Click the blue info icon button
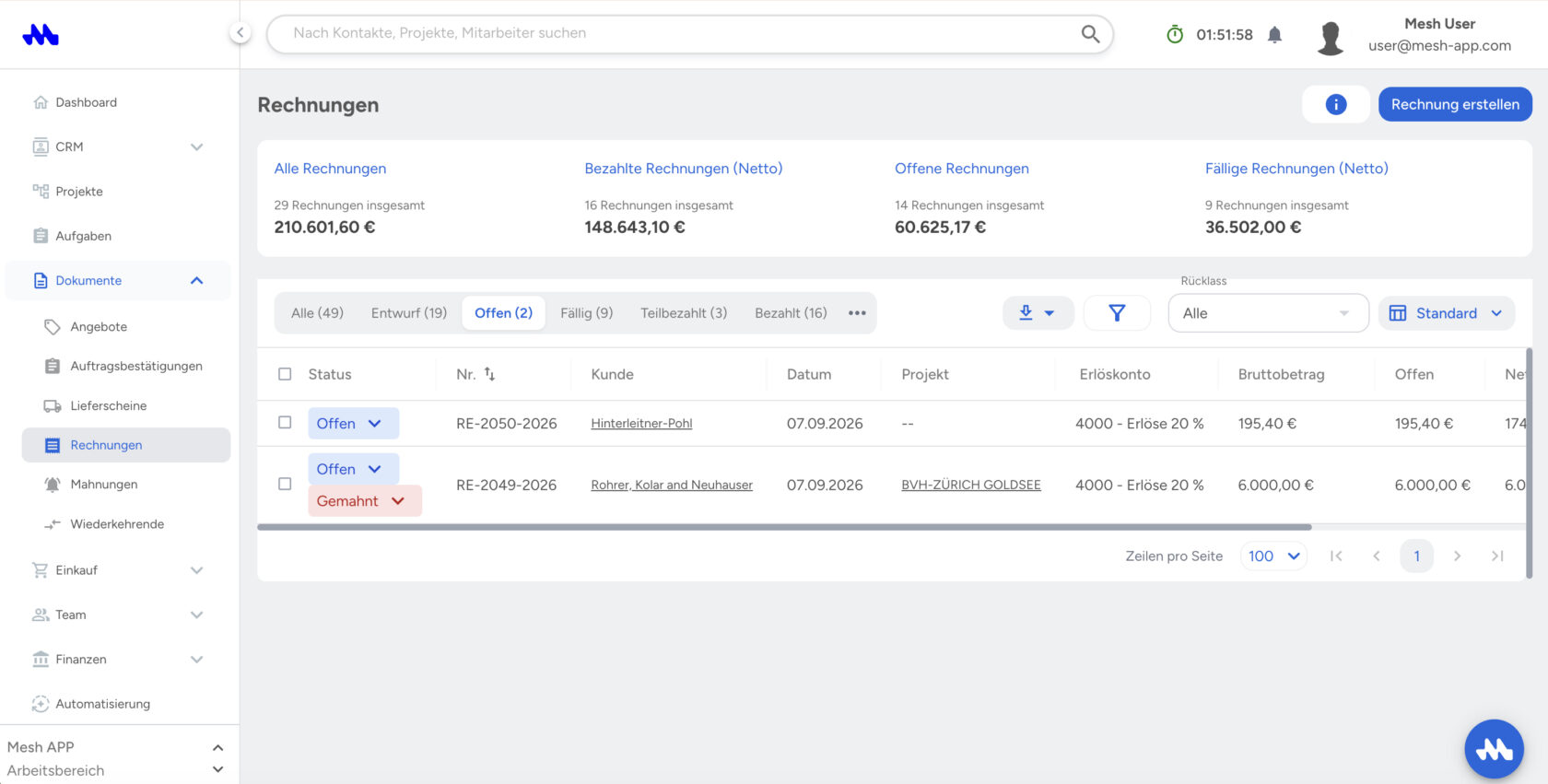The height and width of the screenshot is (784, 1548). coord(1336,105)
